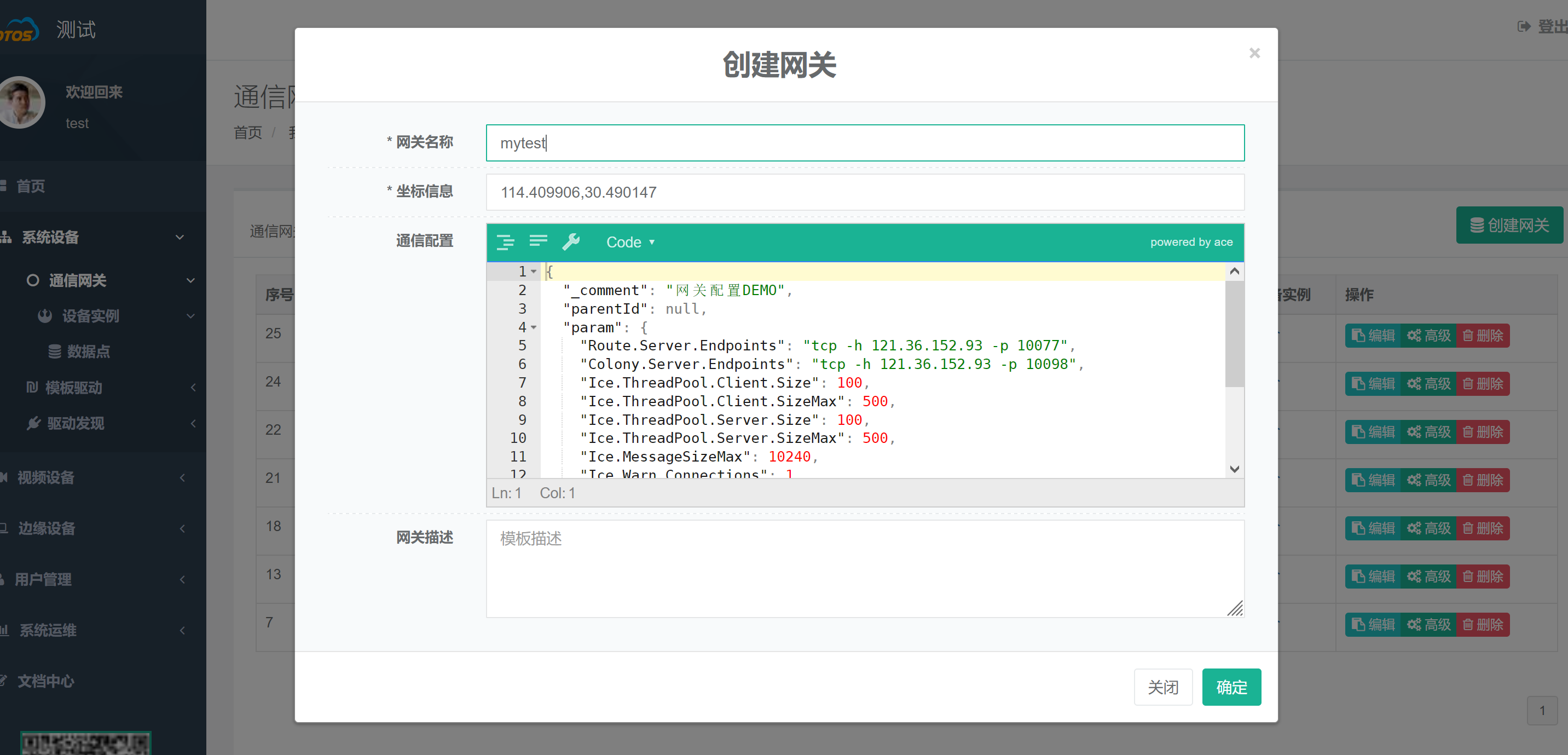Click advanced gears button in row 24
The image size is (1568, 755).
coord(1428,384)
